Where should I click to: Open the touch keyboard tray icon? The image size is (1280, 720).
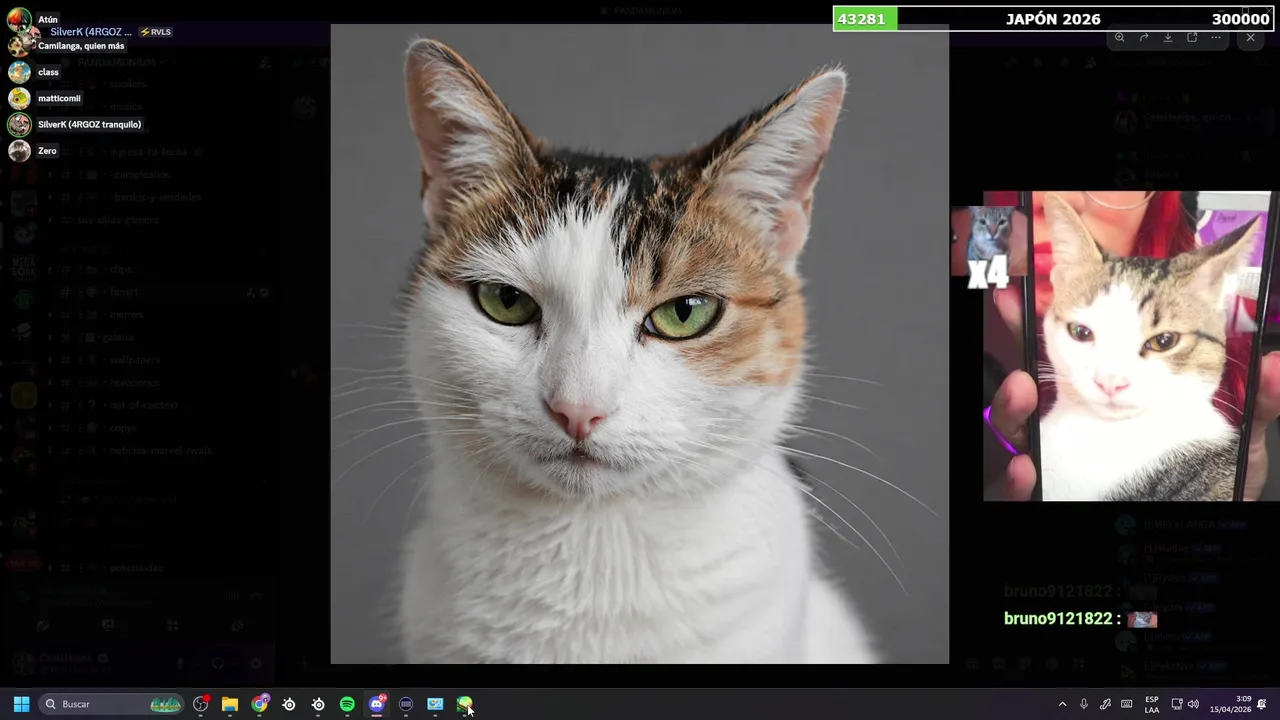coord(1127,704)
